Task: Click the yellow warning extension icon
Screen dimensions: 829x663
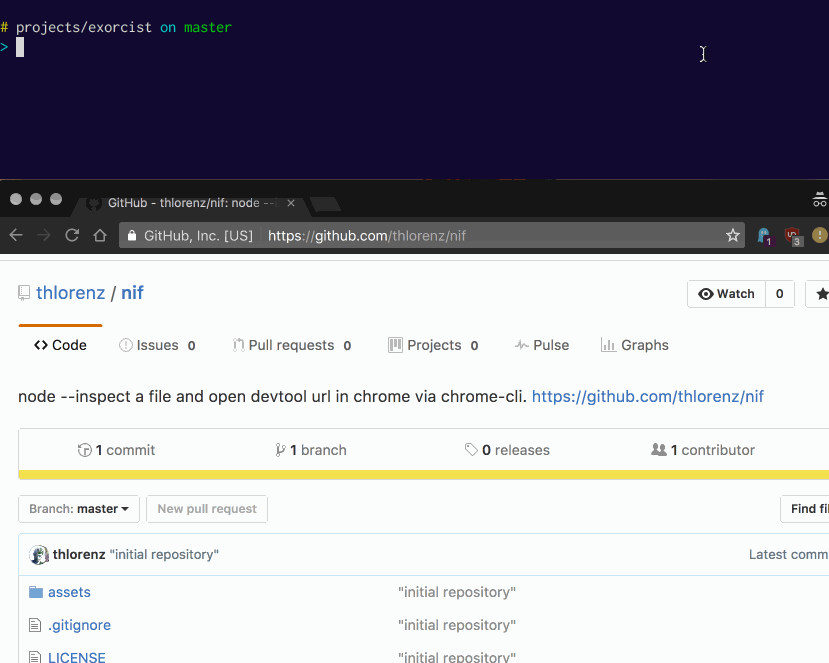Action: (x=819, y=235)
